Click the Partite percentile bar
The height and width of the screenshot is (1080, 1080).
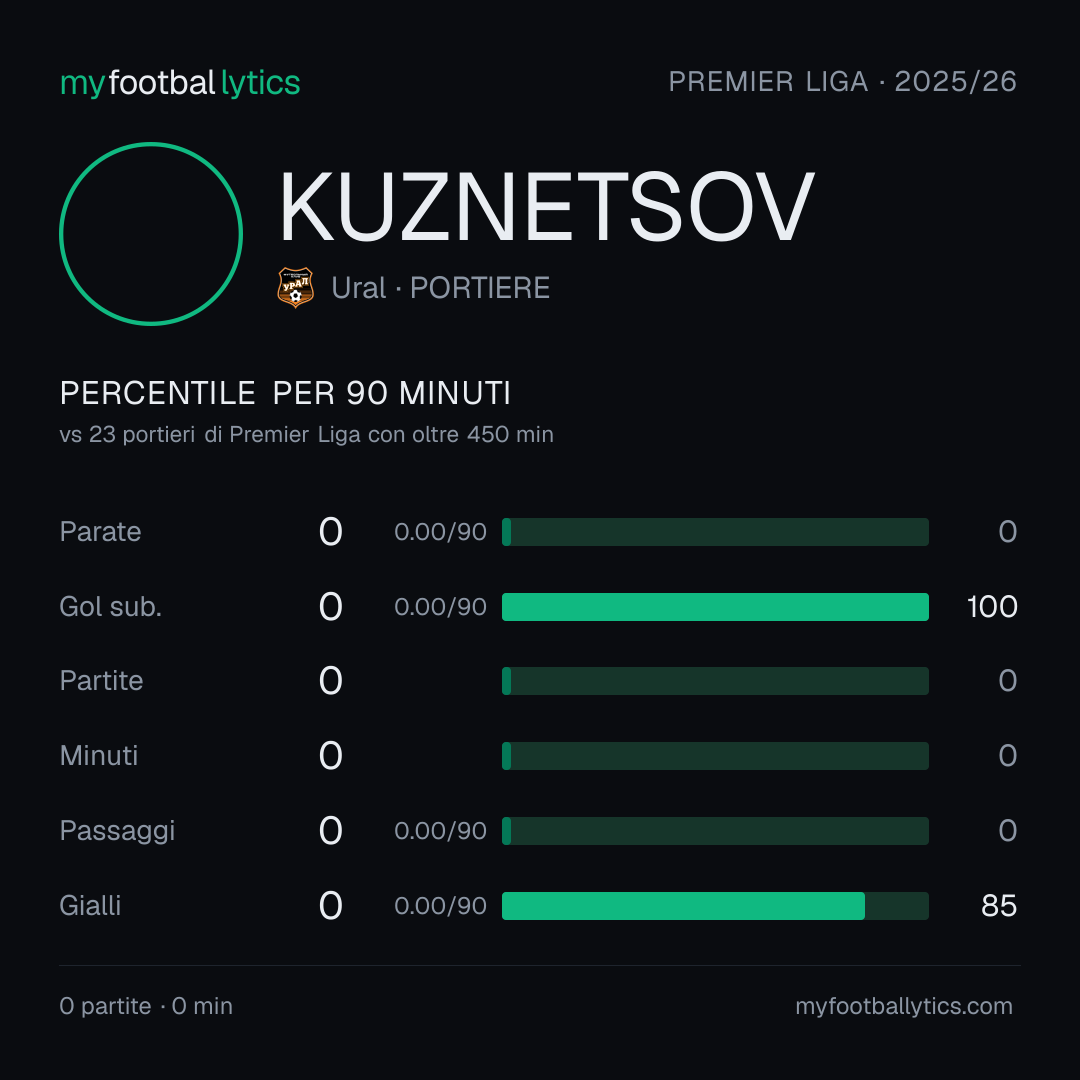tap(715, 681)
